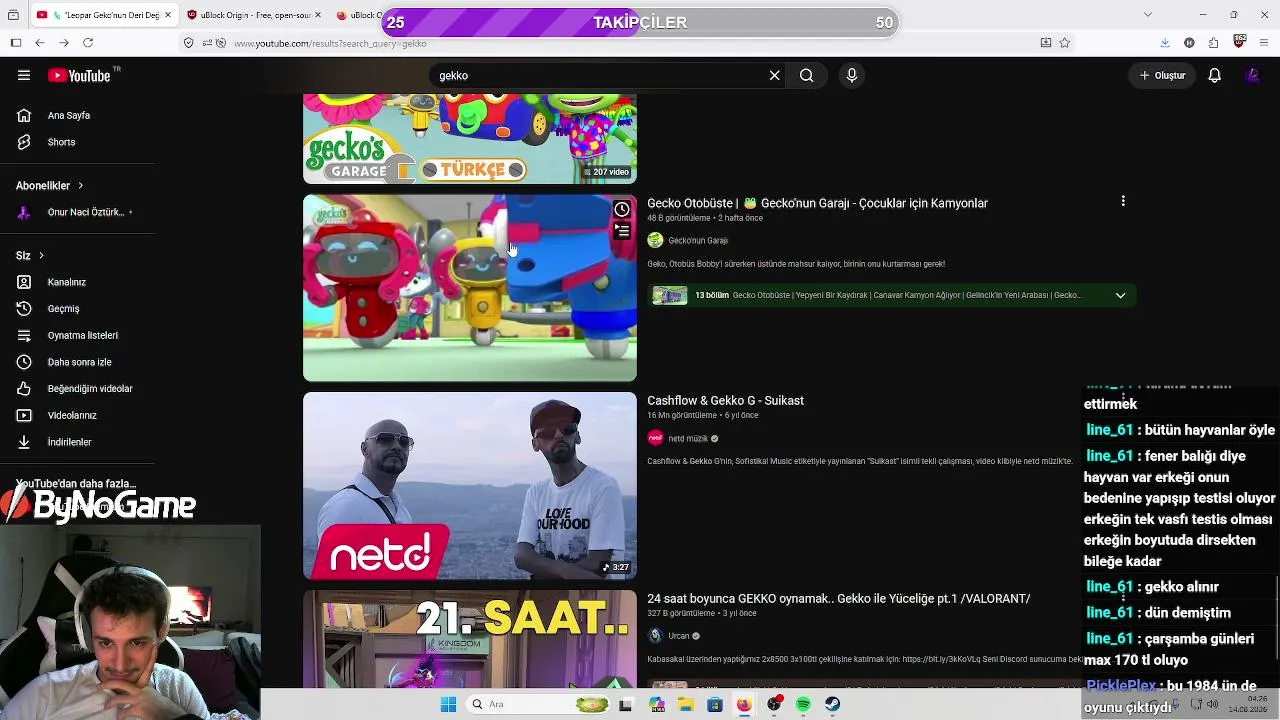The height and width of the screenshot is (720, 1280).
Task: Expand the Abonelikler section
Action: pyautogui.click(x=50, y=185)
